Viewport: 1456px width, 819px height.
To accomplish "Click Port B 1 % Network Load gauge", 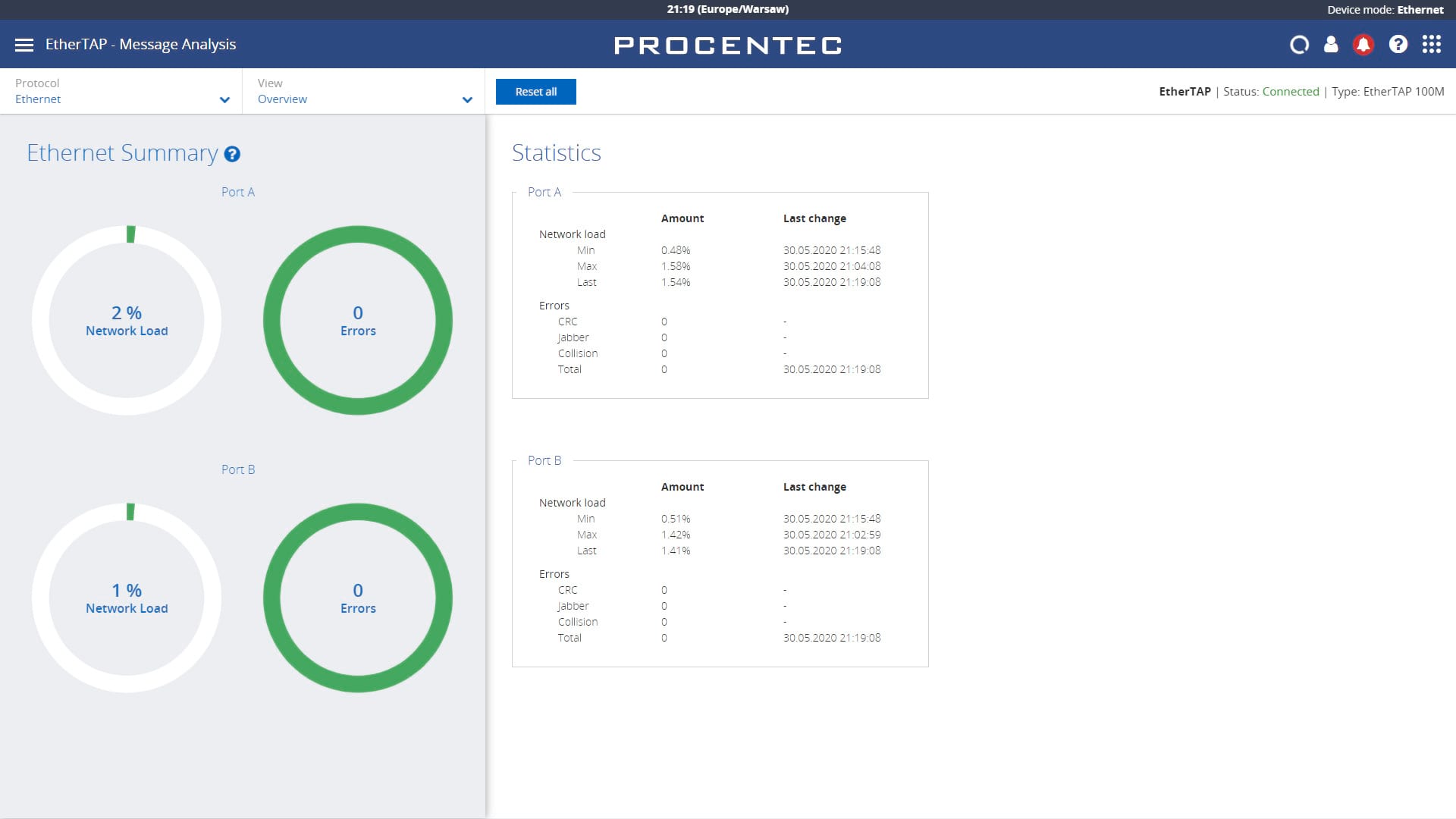I will (x=127, y=598).
